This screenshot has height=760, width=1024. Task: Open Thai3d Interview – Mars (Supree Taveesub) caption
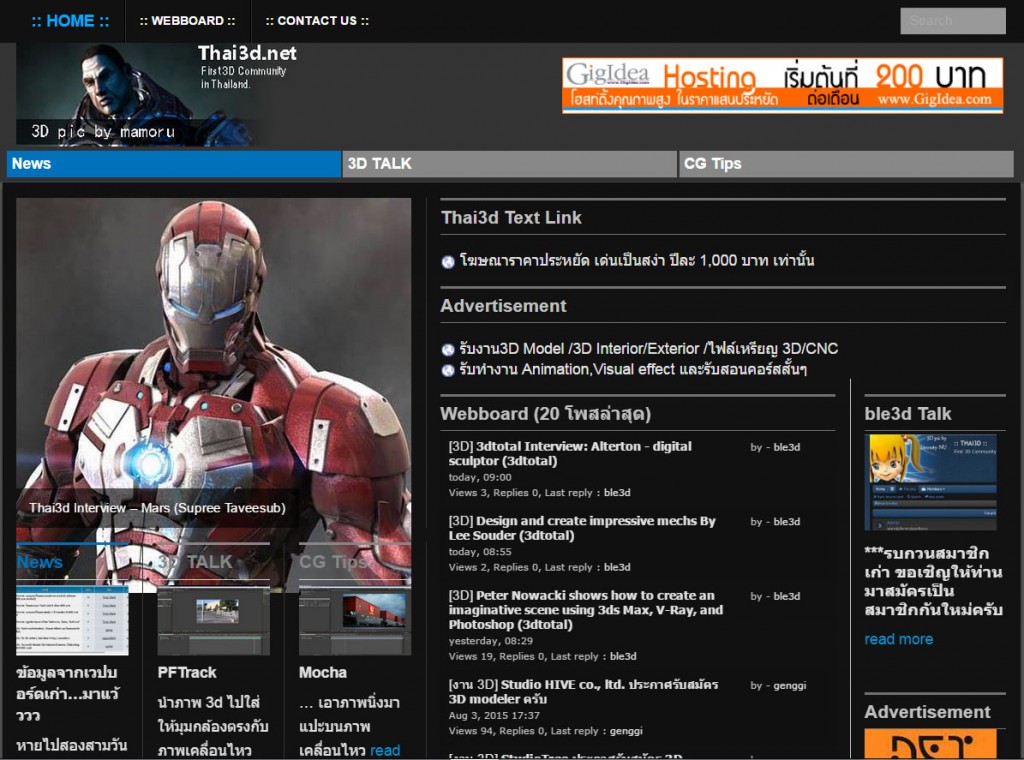coord(157,508)
